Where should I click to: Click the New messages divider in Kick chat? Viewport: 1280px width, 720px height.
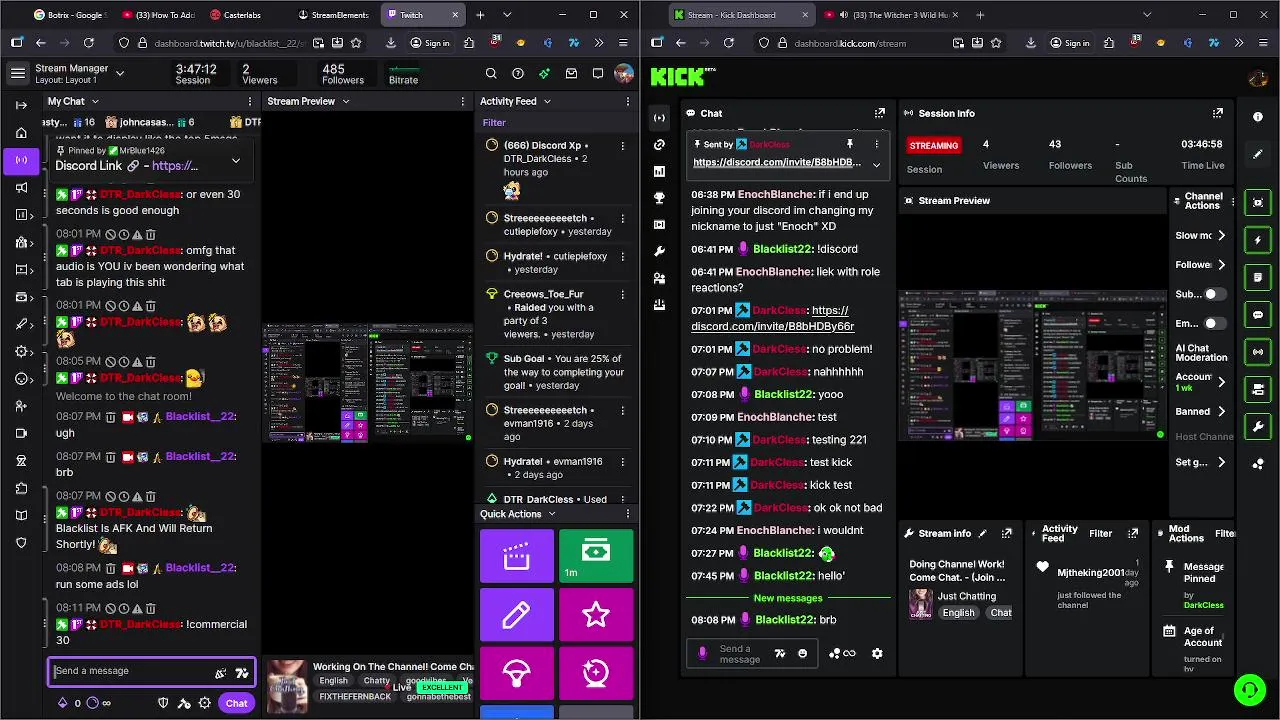click(788, 598)
